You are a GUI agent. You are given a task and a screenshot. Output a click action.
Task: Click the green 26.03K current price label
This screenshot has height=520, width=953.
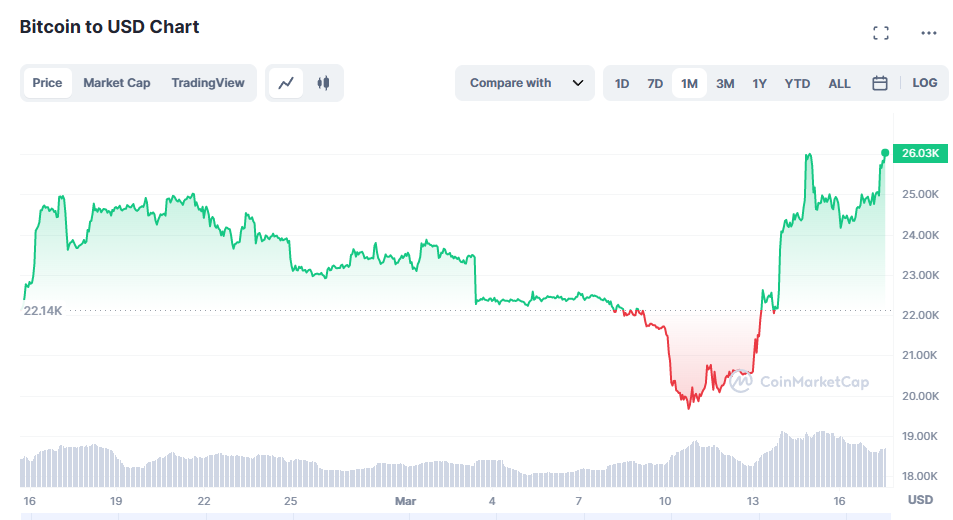pyautogui.click(x=919, y=153)
